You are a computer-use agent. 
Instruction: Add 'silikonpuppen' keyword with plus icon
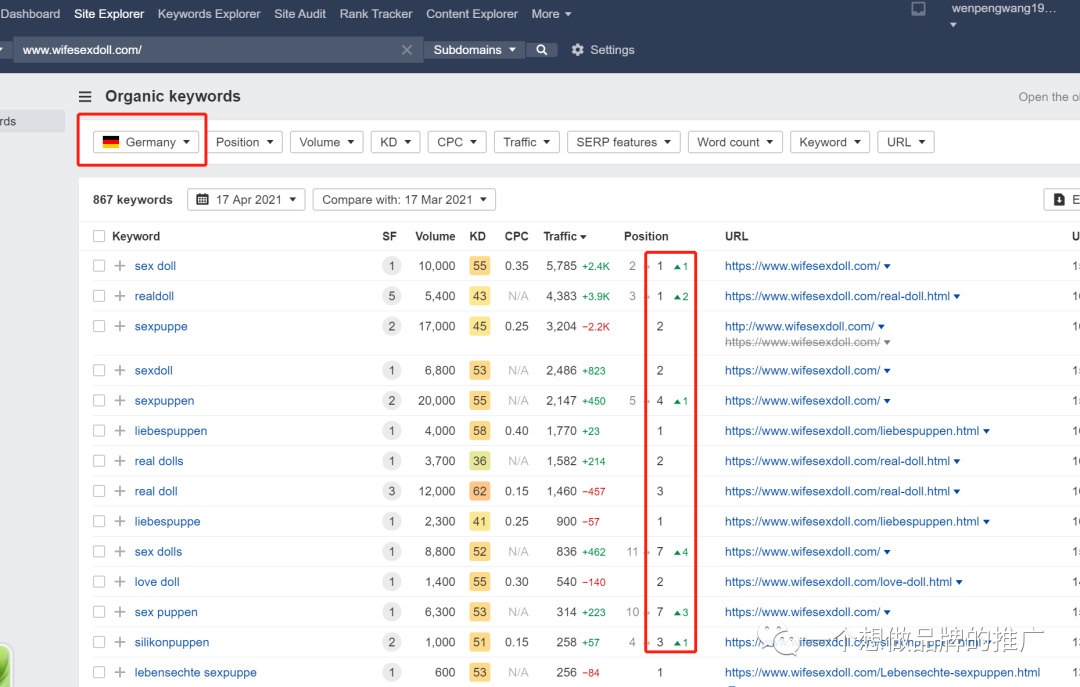120,642
